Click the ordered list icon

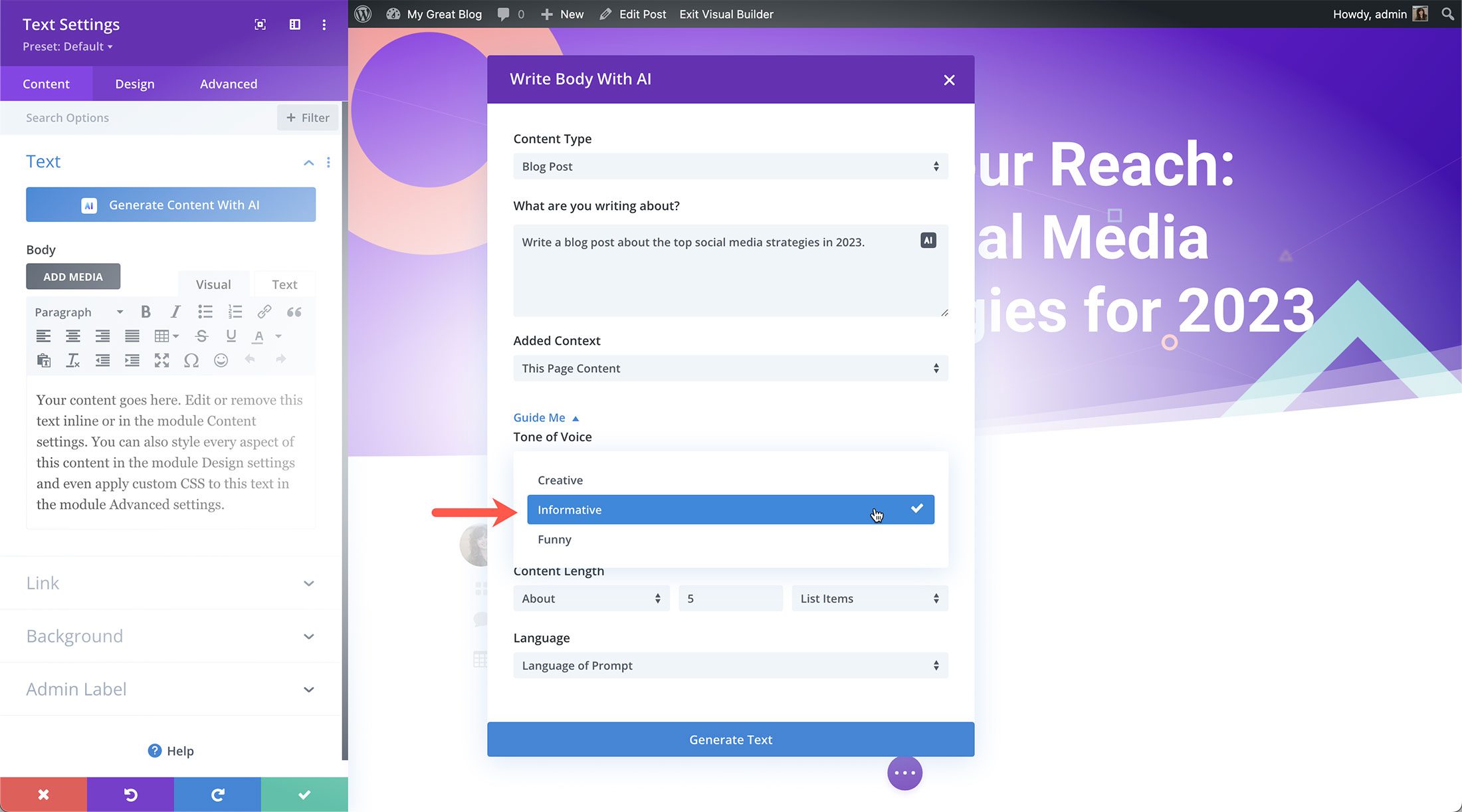click(x=235, y=311)
